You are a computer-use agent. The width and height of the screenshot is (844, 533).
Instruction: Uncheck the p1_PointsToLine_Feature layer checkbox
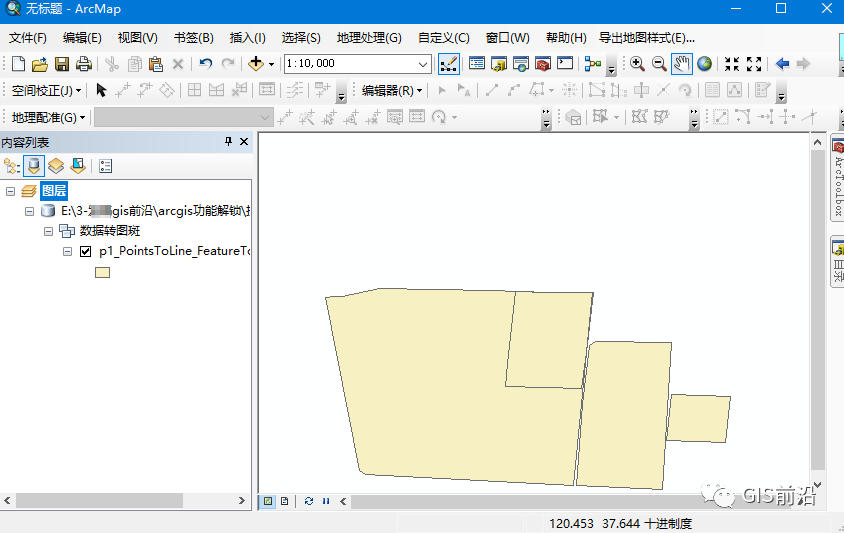point(85,251)
